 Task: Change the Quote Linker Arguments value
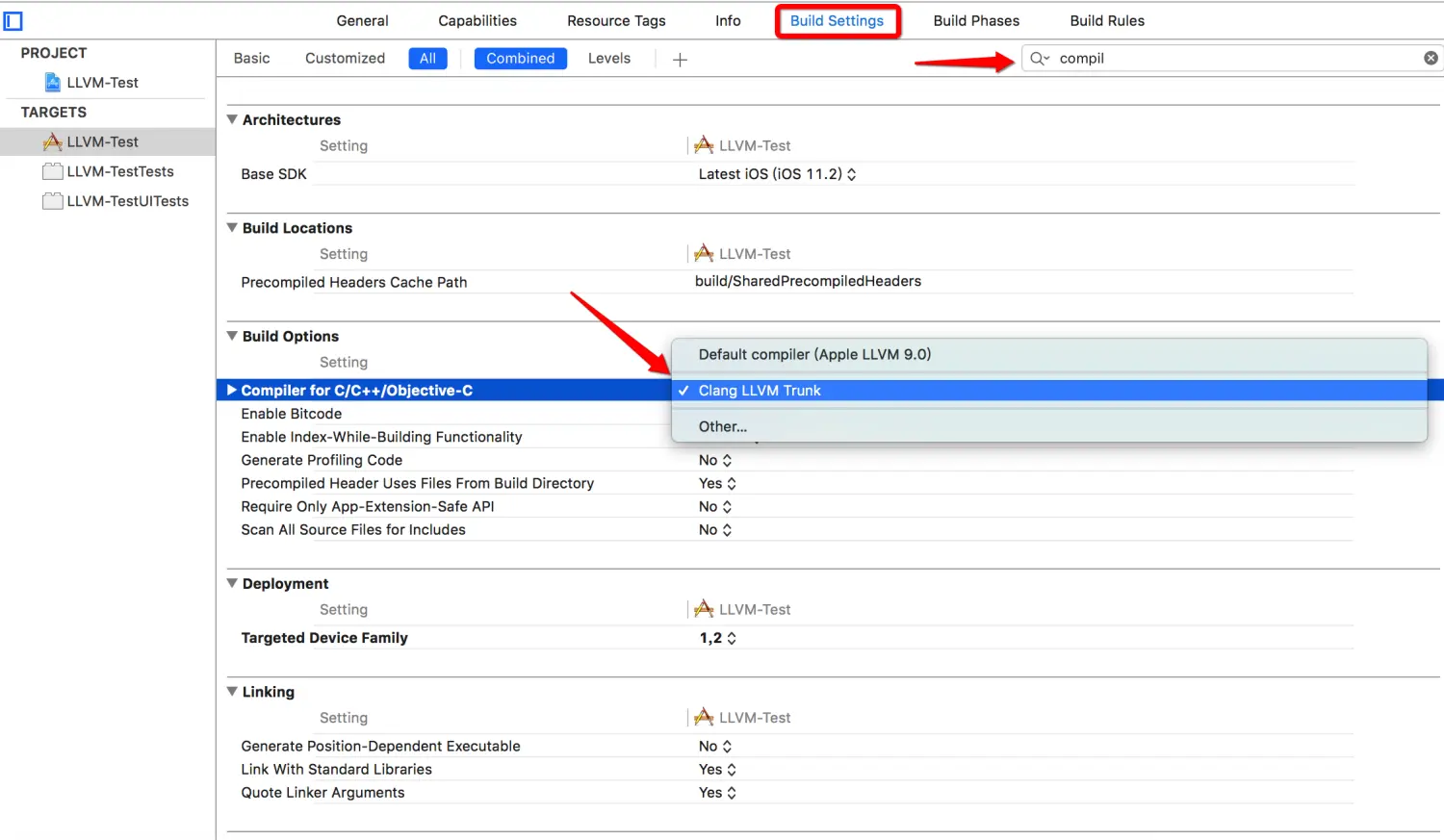pyautogui.click(x=717, y=792)
